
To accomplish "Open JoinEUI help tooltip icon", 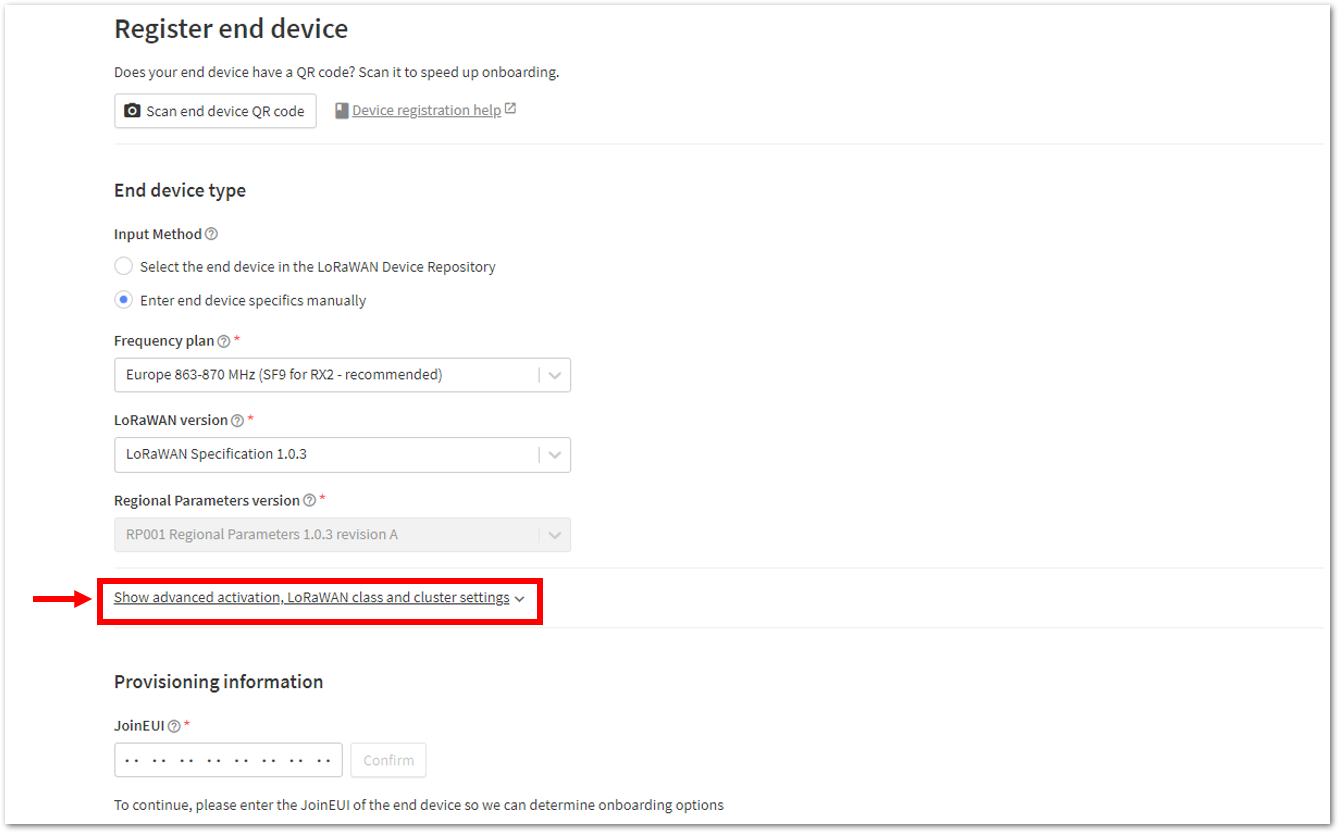I will tap(174, 726).
